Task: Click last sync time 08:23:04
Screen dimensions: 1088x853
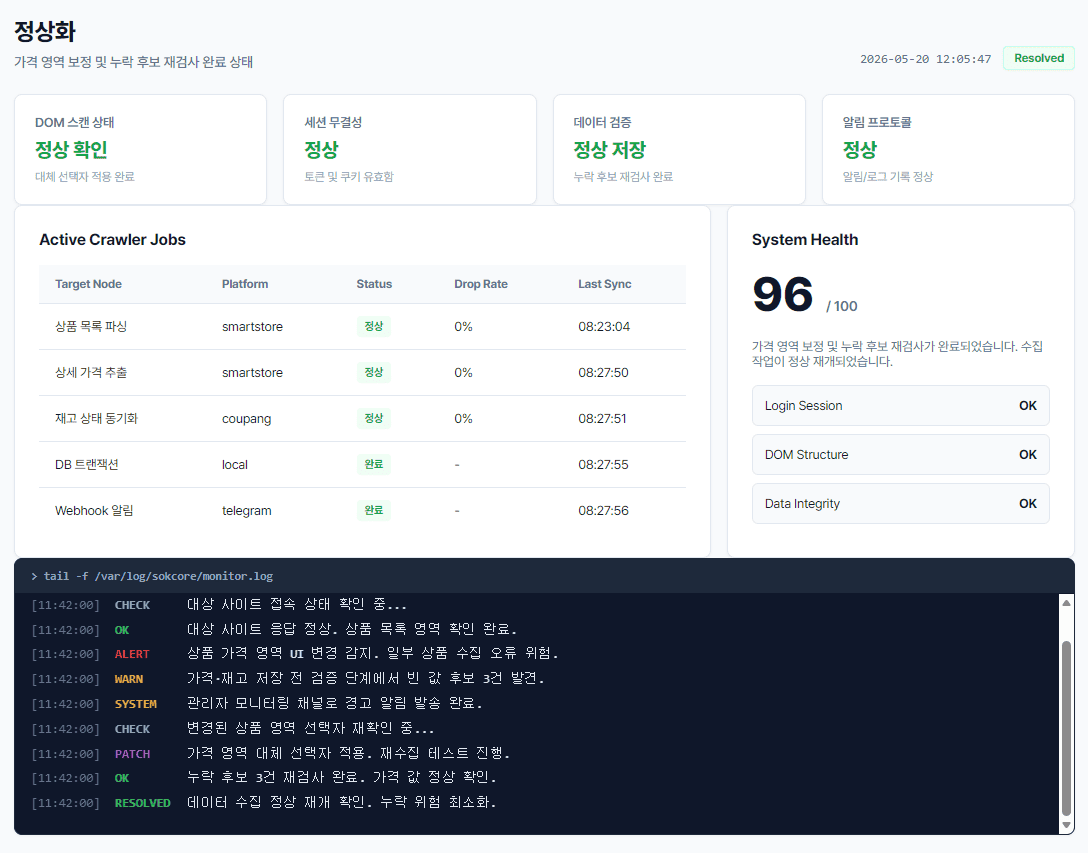Action: [604, 326]
